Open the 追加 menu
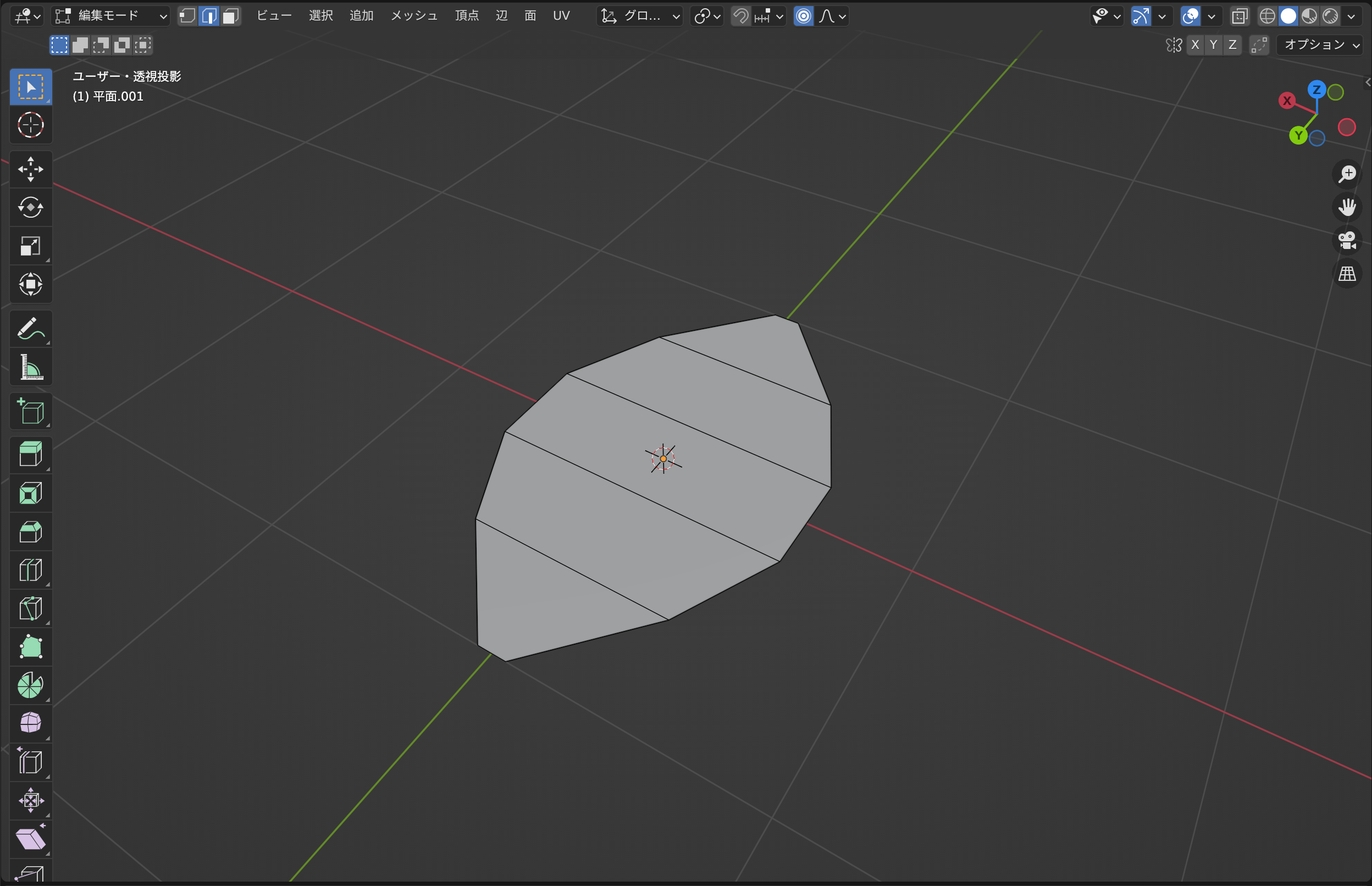 361,16
